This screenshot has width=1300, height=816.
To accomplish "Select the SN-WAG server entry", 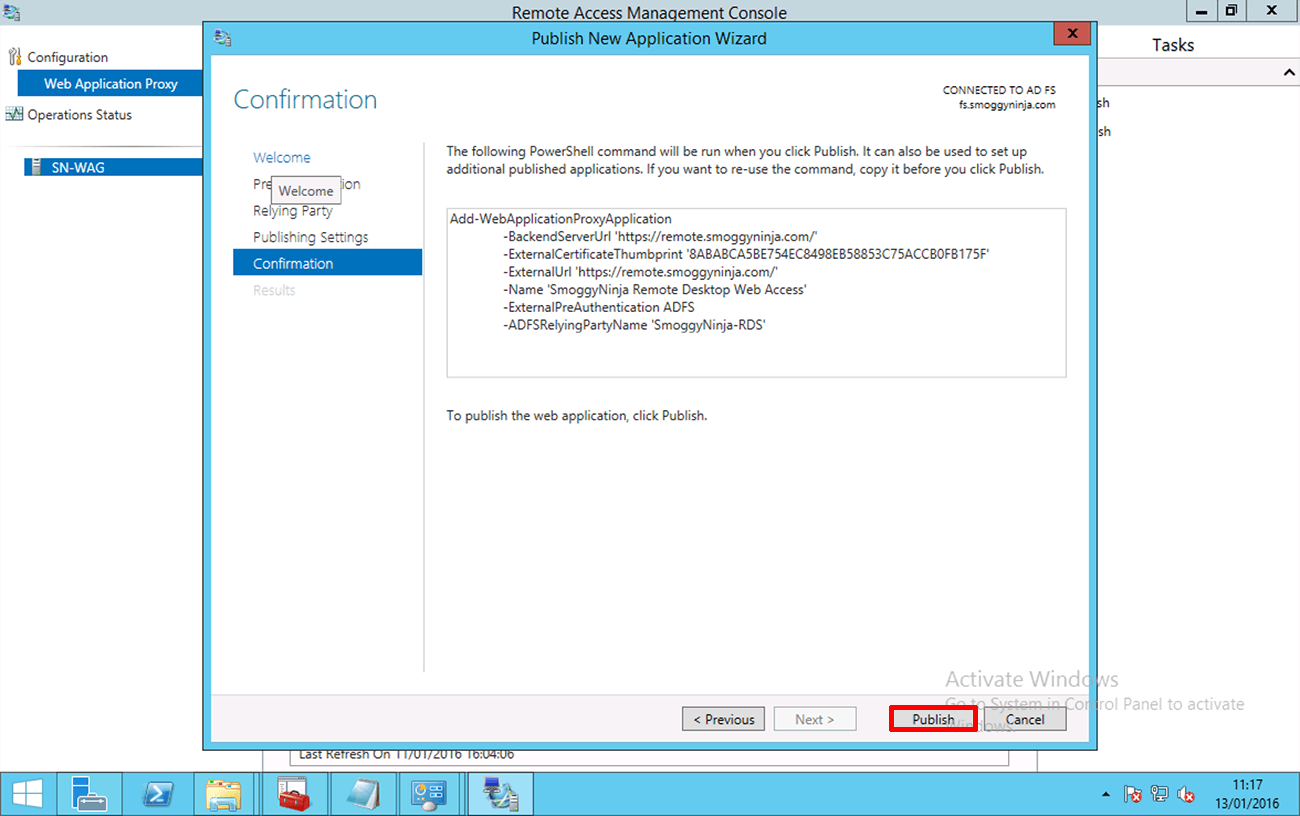I will coord(114,167).
